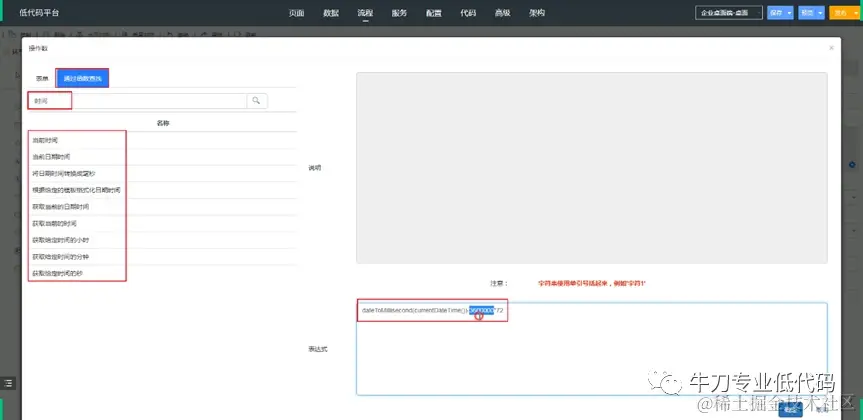Select the 当前时间 function row
The image size is (863, 420).
[162, 140]
